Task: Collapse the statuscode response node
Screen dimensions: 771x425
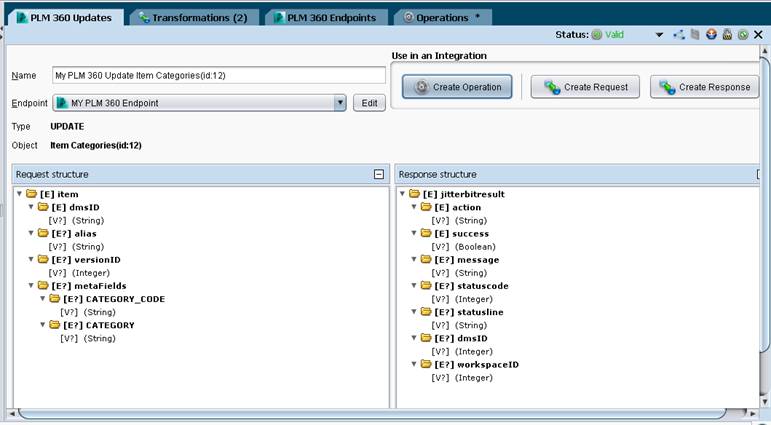Action: pos(414,285)
